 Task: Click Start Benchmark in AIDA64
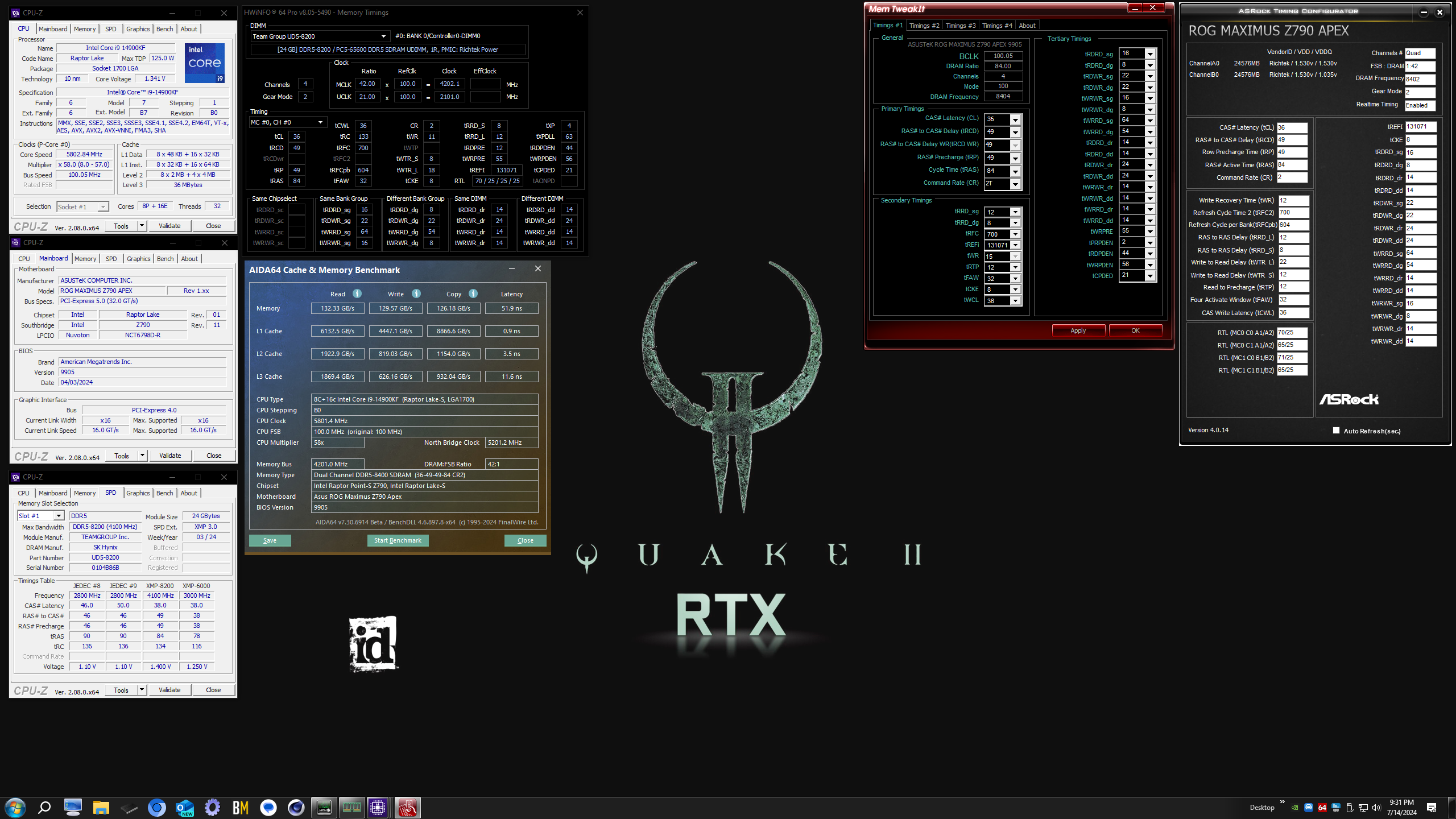[398, 540]
